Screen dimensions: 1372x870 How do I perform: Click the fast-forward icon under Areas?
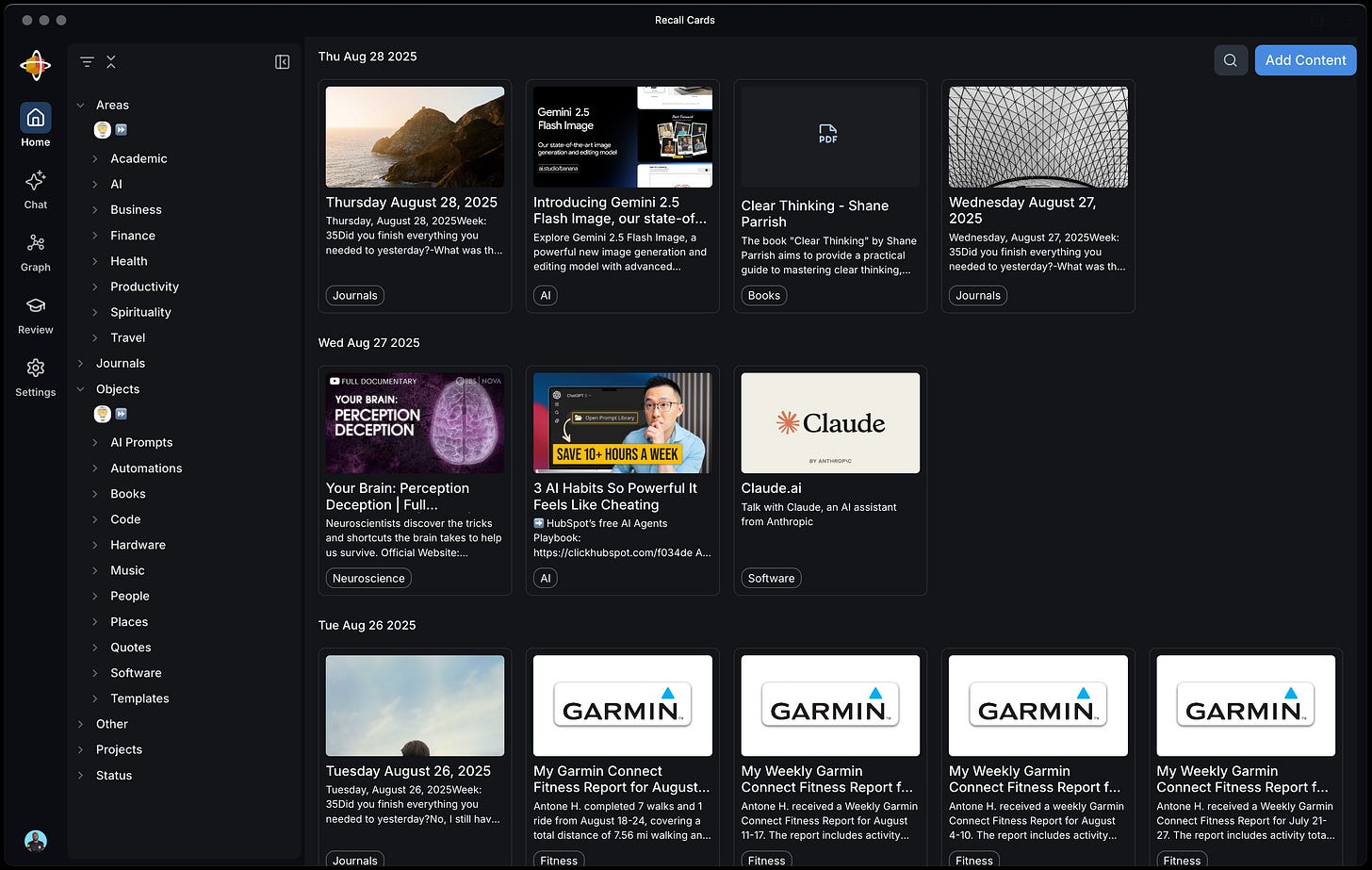[121, 130]
